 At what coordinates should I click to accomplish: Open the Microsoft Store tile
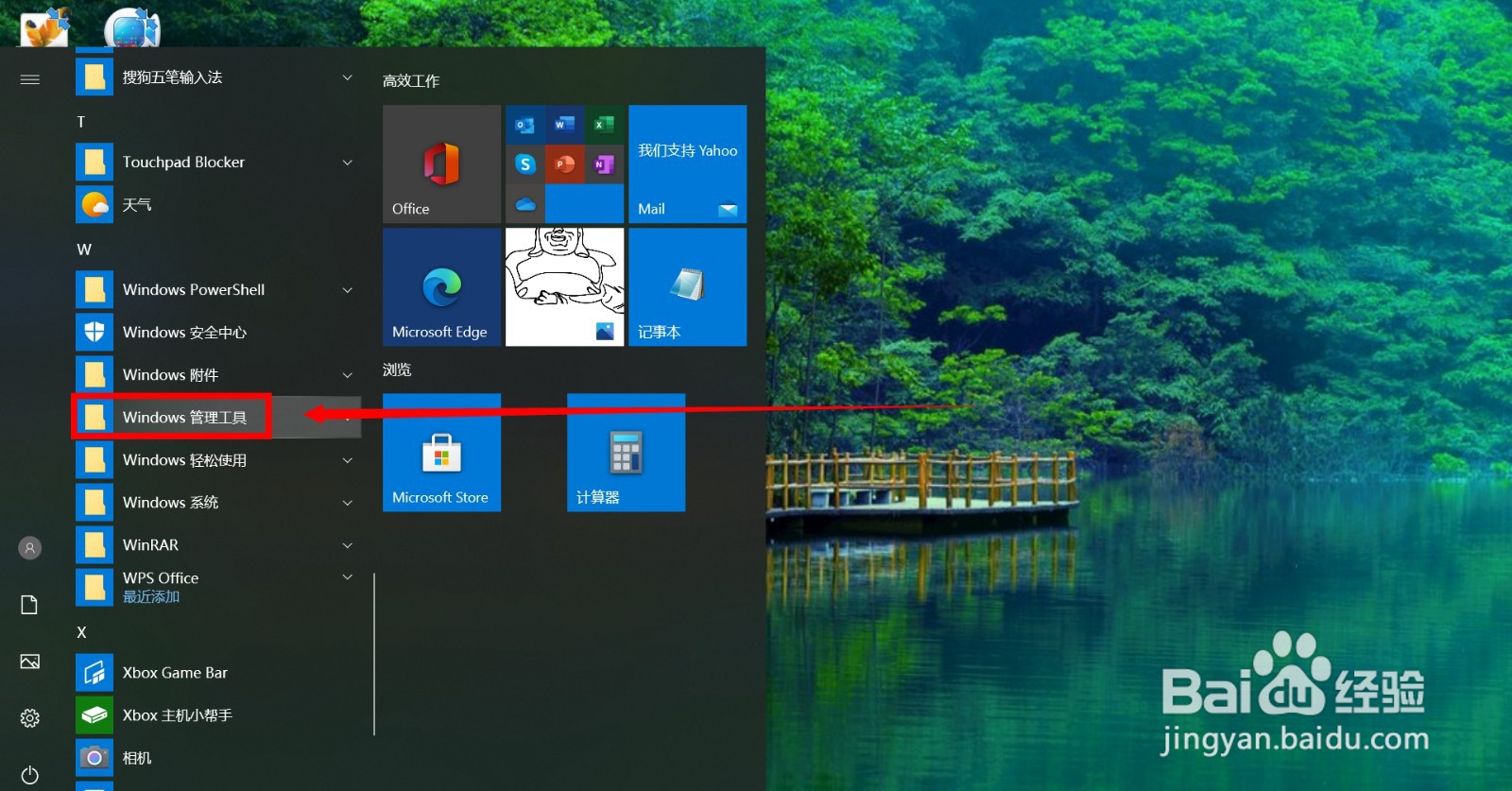pyautogui.click(x=441, y=452)
